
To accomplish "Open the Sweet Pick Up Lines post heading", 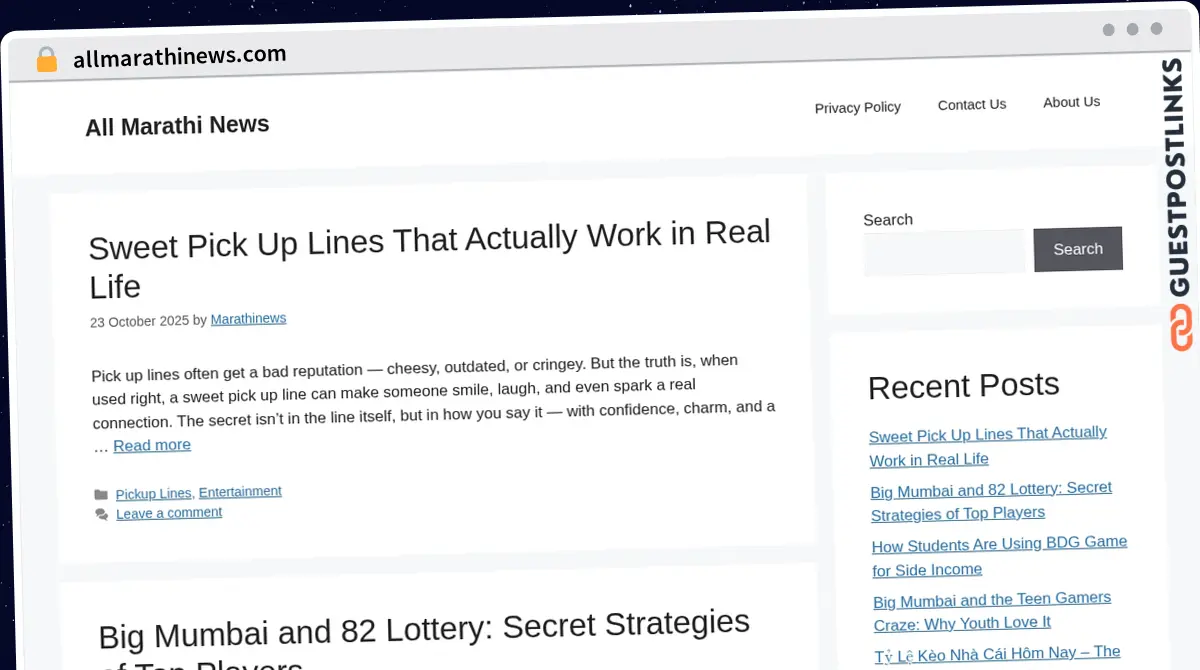I will point(429,259).
